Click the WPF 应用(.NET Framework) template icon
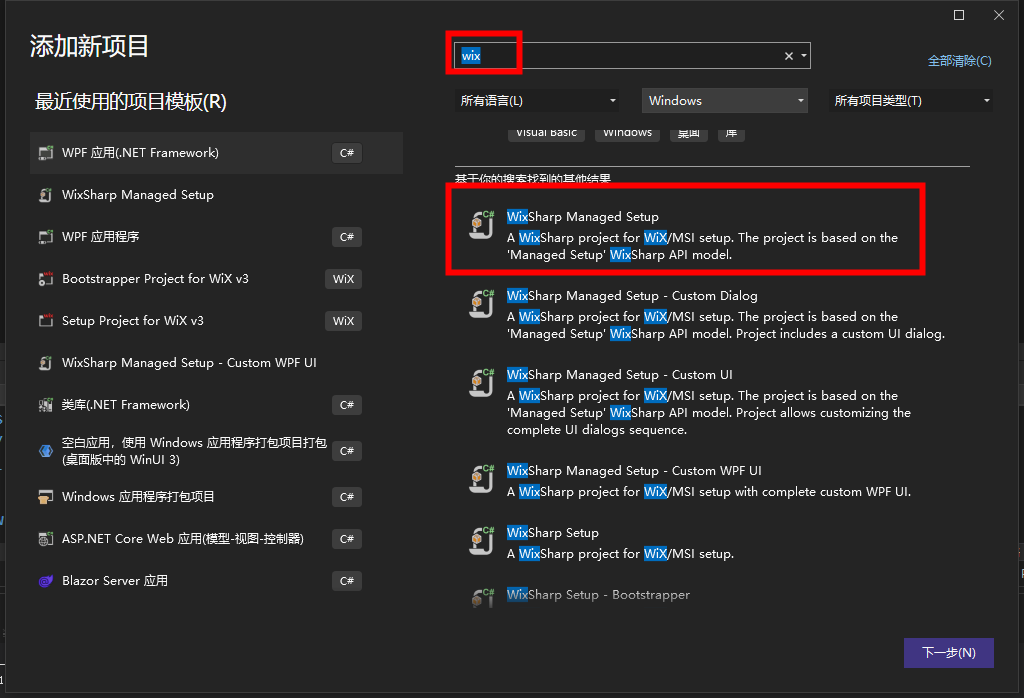The width and height of the screenshot is (1024, 698). 46,153
